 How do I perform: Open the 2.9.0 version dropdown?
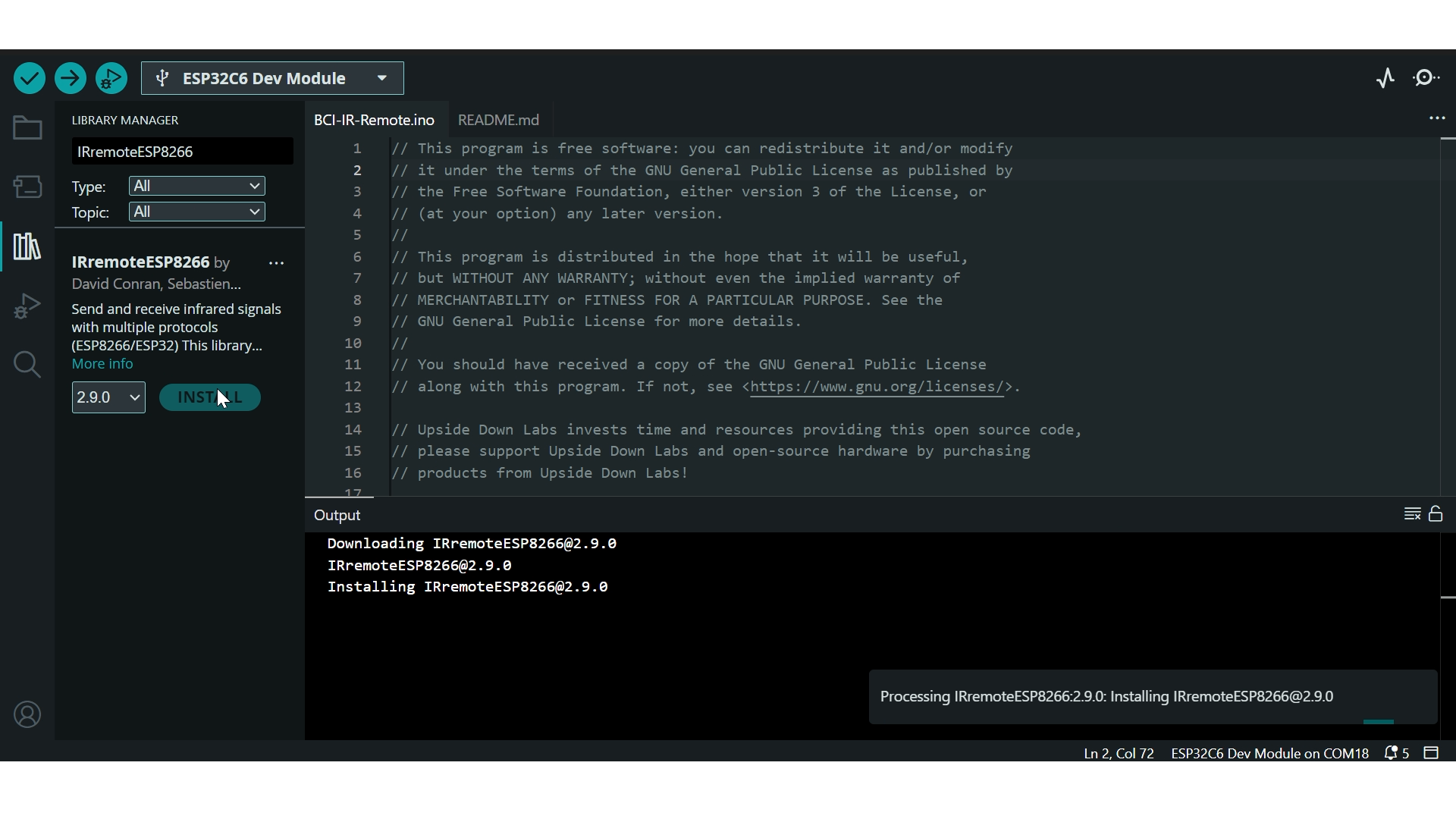pyautogui.click(x=108, y=397)
